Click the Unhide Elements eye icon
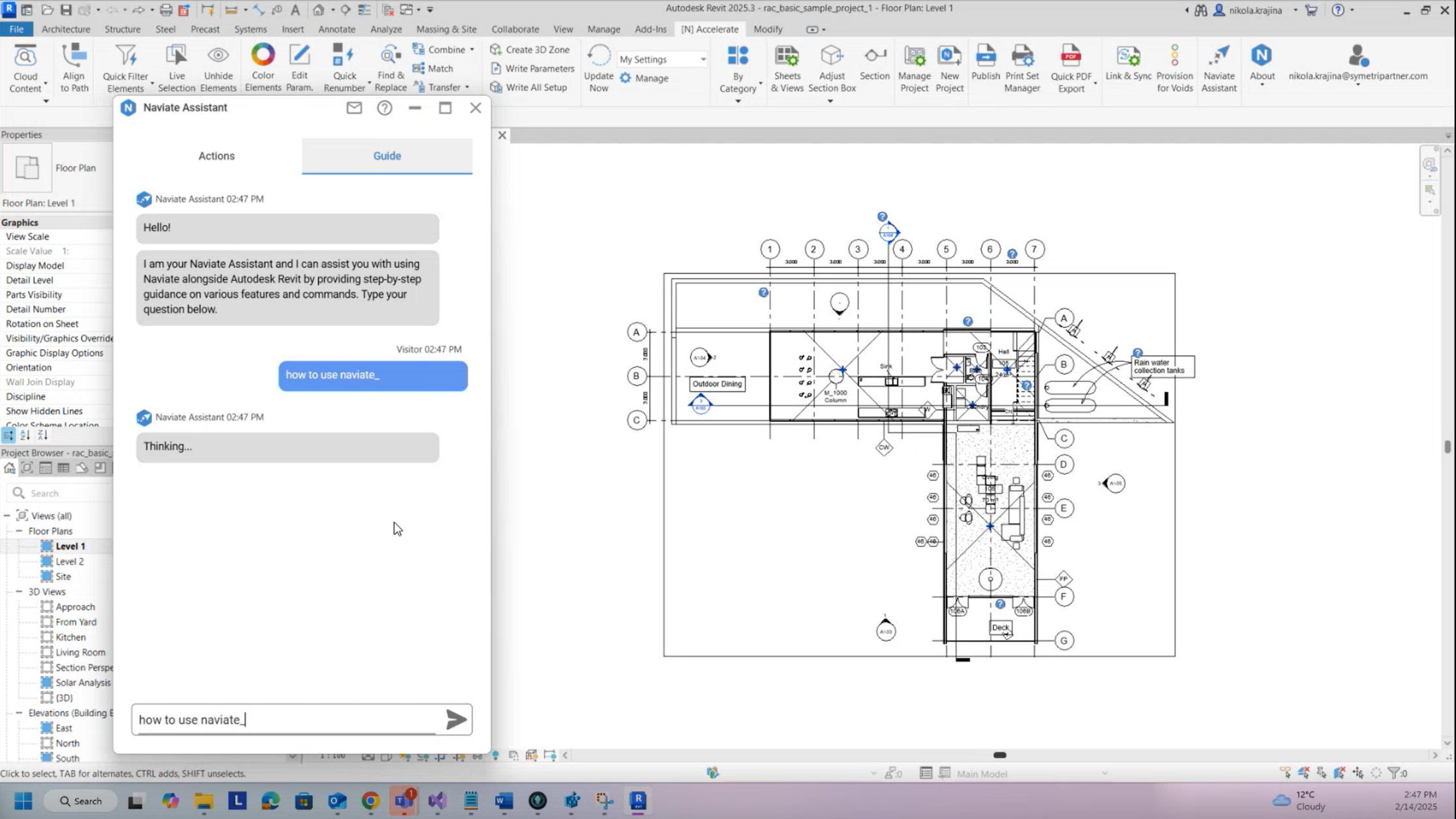This screenshot has width=1456, height=819. (x=218, y=56)
